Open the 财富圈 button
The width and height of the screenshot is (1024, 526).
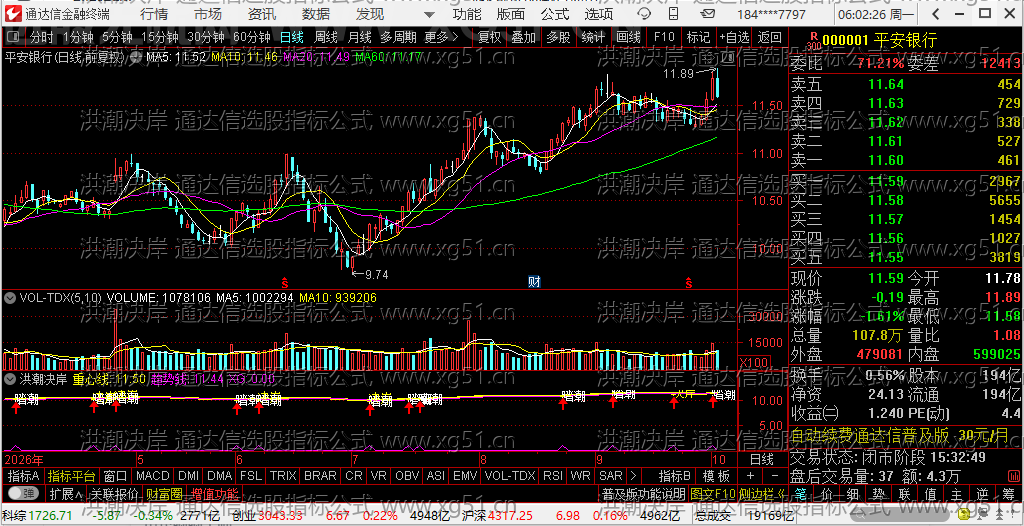coord(163,493)
